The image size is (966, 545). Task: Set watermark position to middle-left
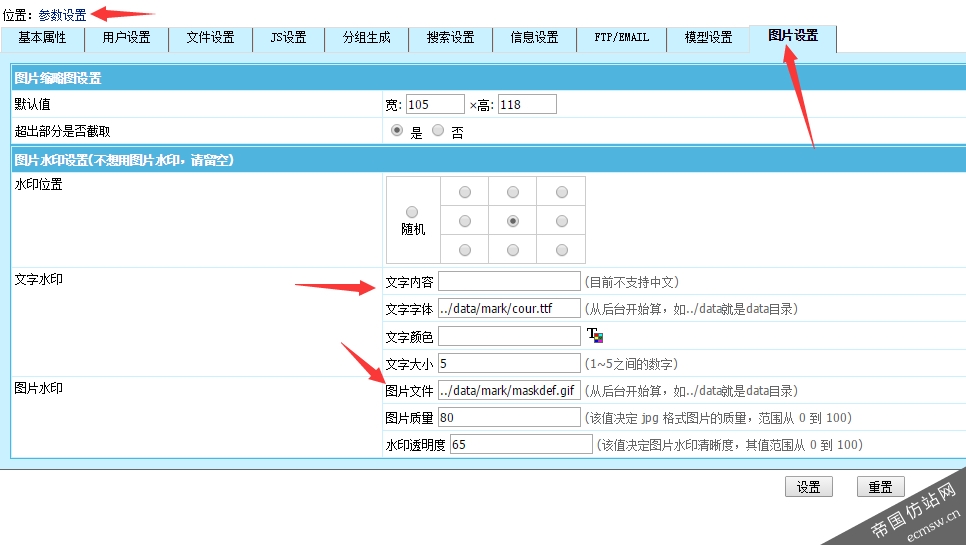point(465,221)
